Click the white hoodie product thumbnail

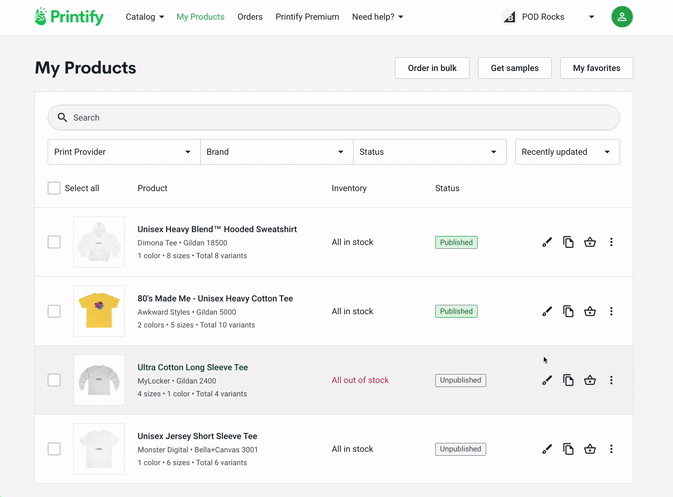click(99, 242)
